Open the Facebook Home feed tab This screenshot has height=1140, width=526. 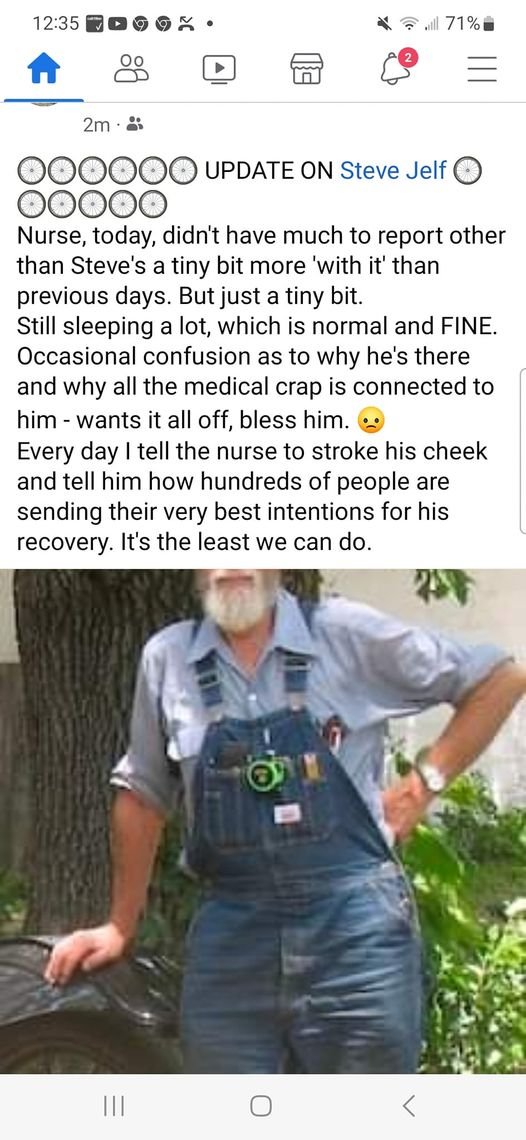click(x=44, y=69)
